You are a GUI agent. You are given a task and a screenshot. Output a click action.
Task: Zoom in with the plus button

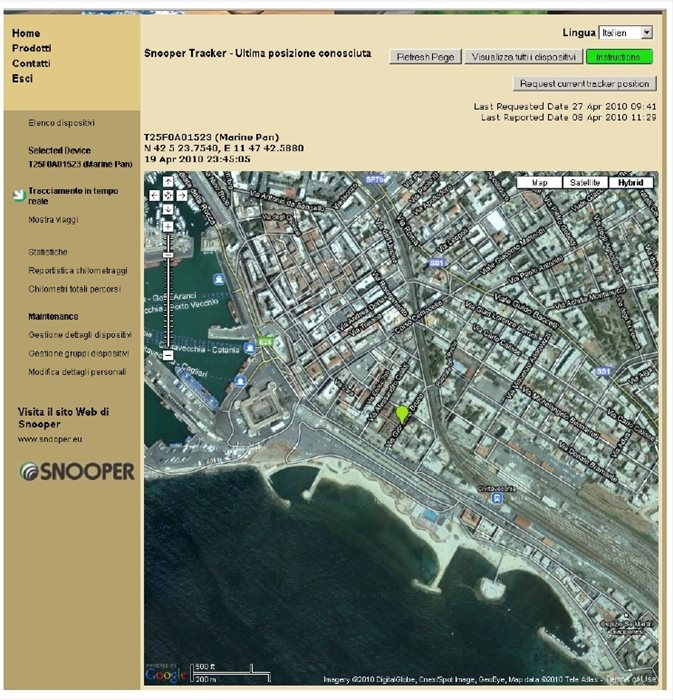(x=168, y=227)
